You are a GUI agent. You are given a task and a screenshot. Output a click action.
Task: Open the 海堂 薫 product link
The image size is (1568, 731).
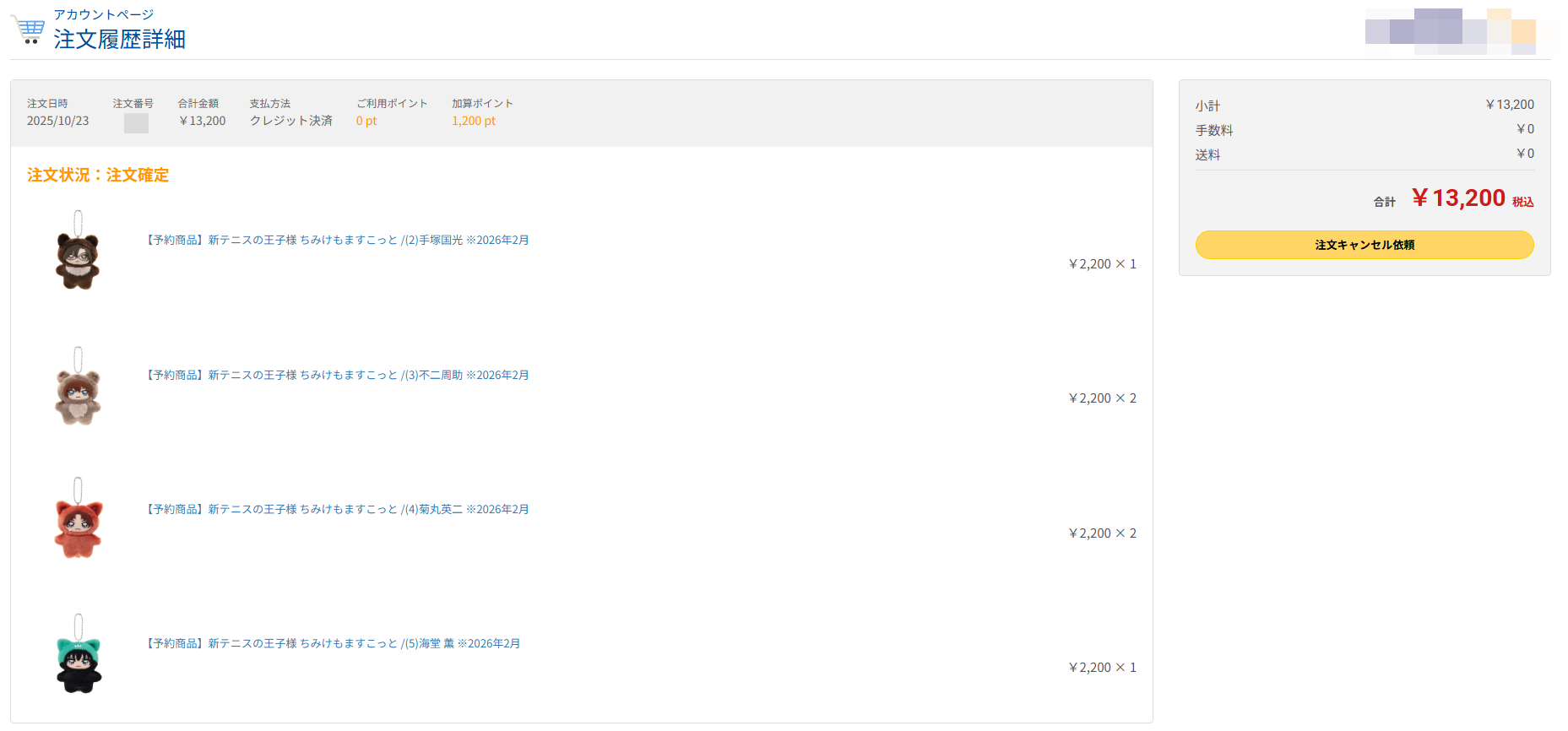pyautogui.click(x=334, y=644)
